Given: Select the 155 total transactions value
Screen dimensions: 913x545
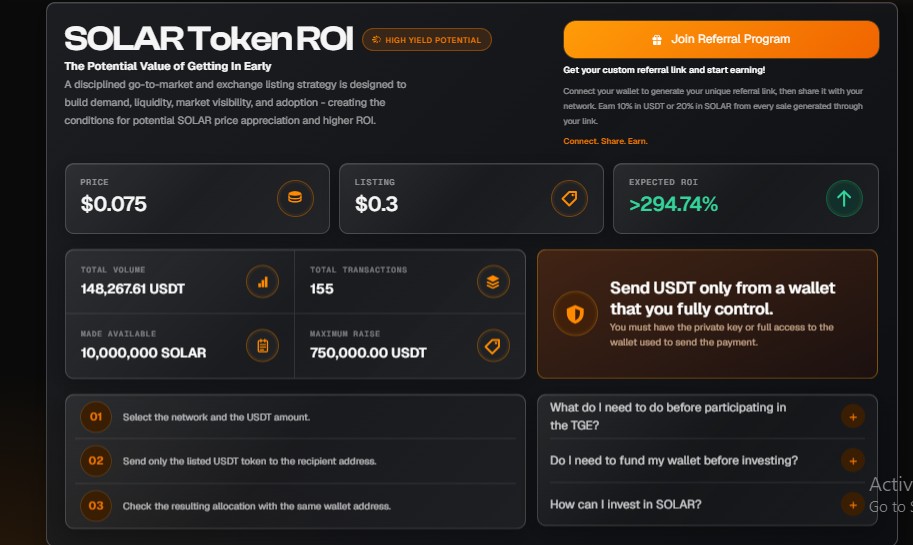Looking at the screenshot, I should pos(321,289).
